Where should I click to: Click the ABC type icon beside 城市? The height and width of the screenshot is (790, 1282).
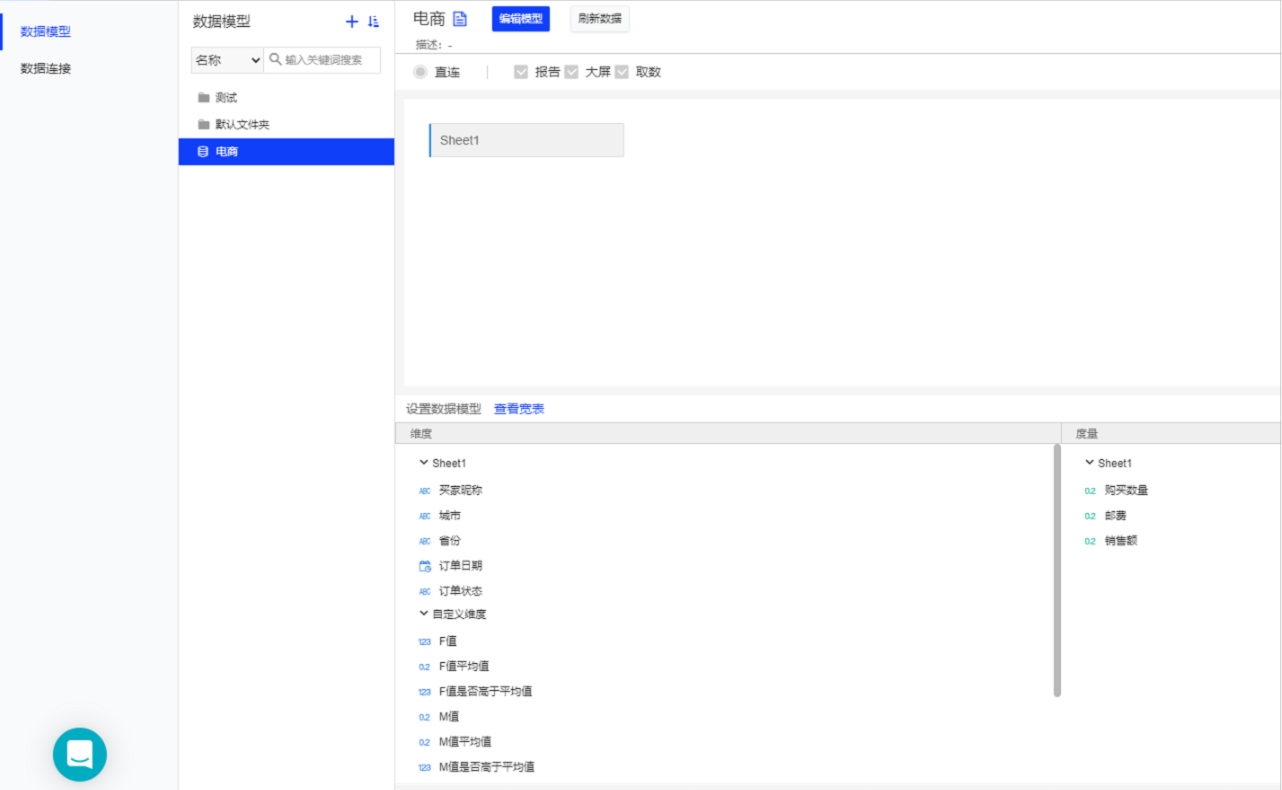pos(425,516)
